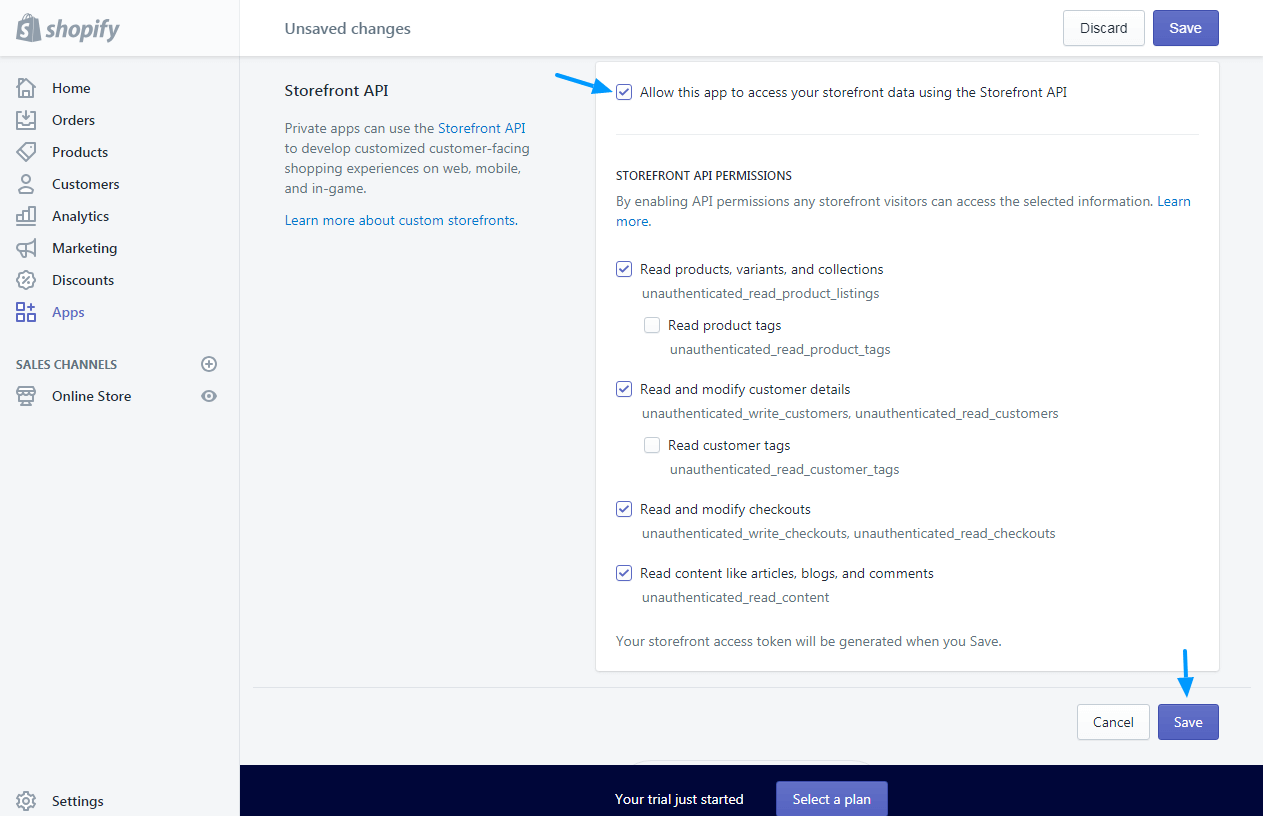
Task: View online store via eye icon
Action: tap(209, 396)
